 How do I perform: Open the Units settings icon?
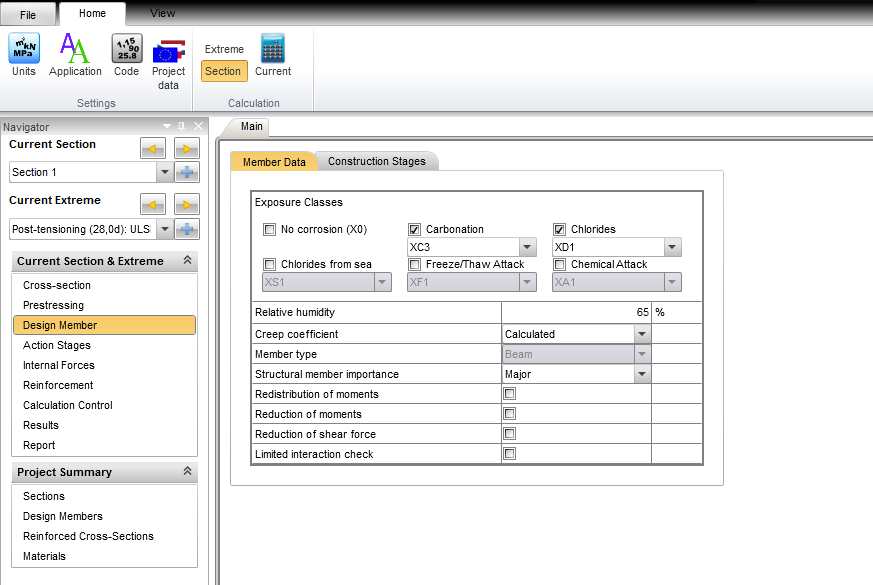(x=24, y=55)
